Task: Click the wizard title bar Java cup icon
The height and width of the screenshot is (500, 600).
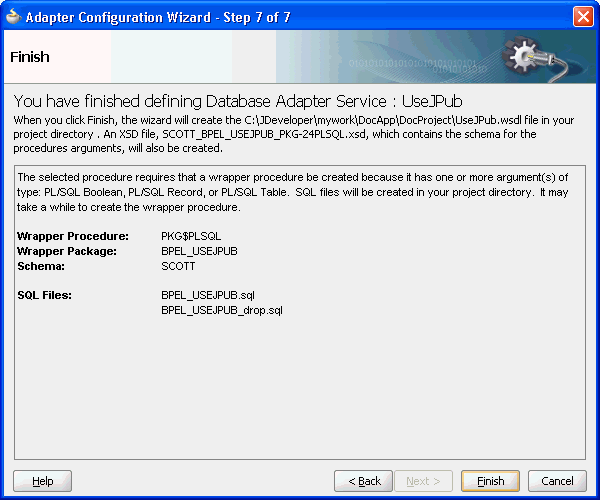Action: point(13,17)
